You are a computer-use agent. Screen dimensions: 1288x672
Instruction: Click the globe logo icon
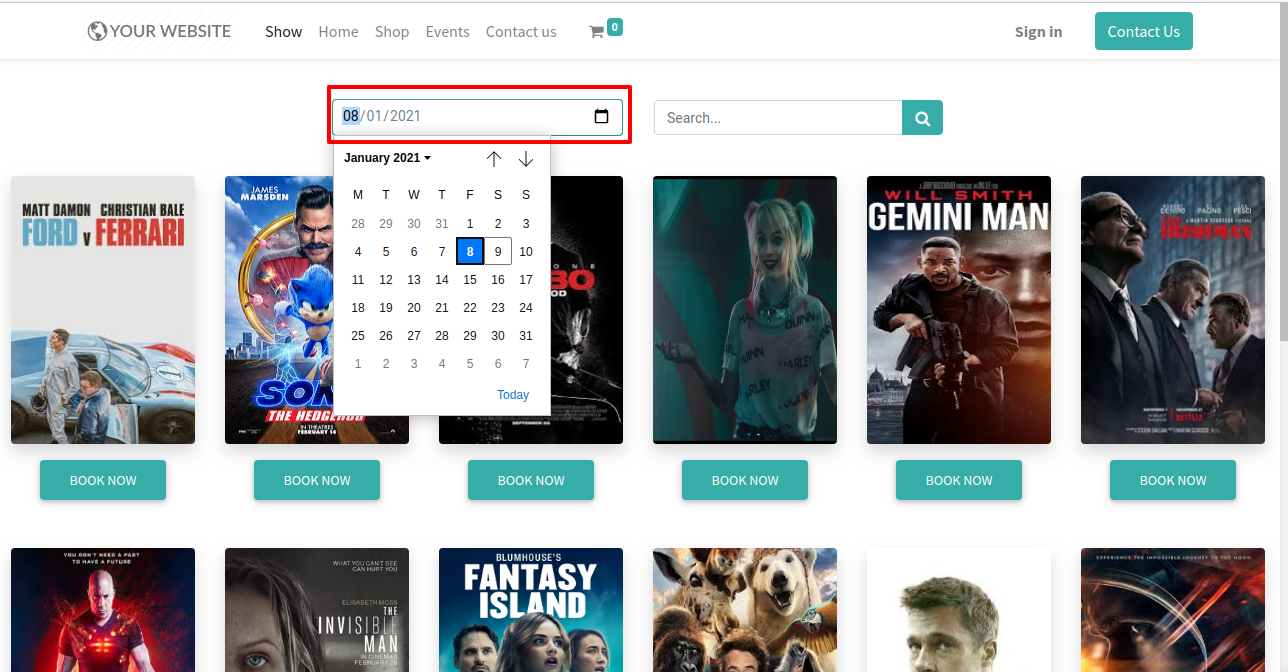coord(97,31)
